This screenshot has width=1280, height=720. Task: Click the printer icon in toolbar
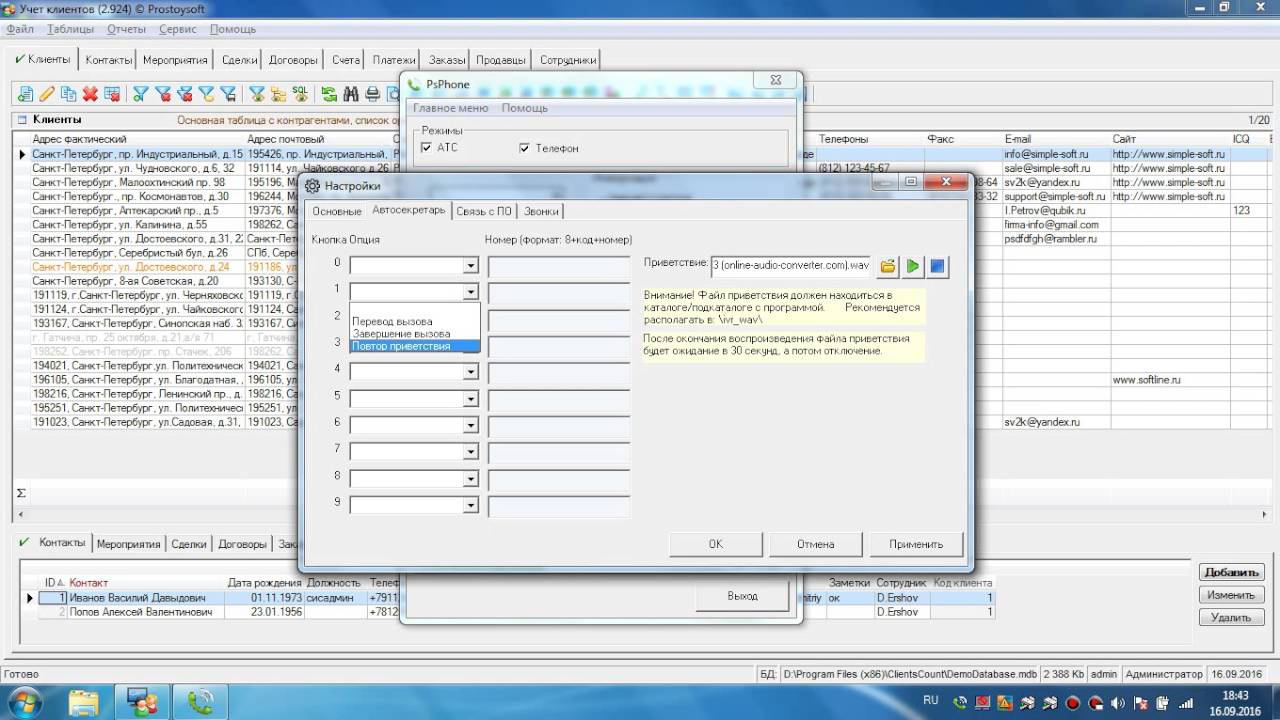(x=373, y=94)
